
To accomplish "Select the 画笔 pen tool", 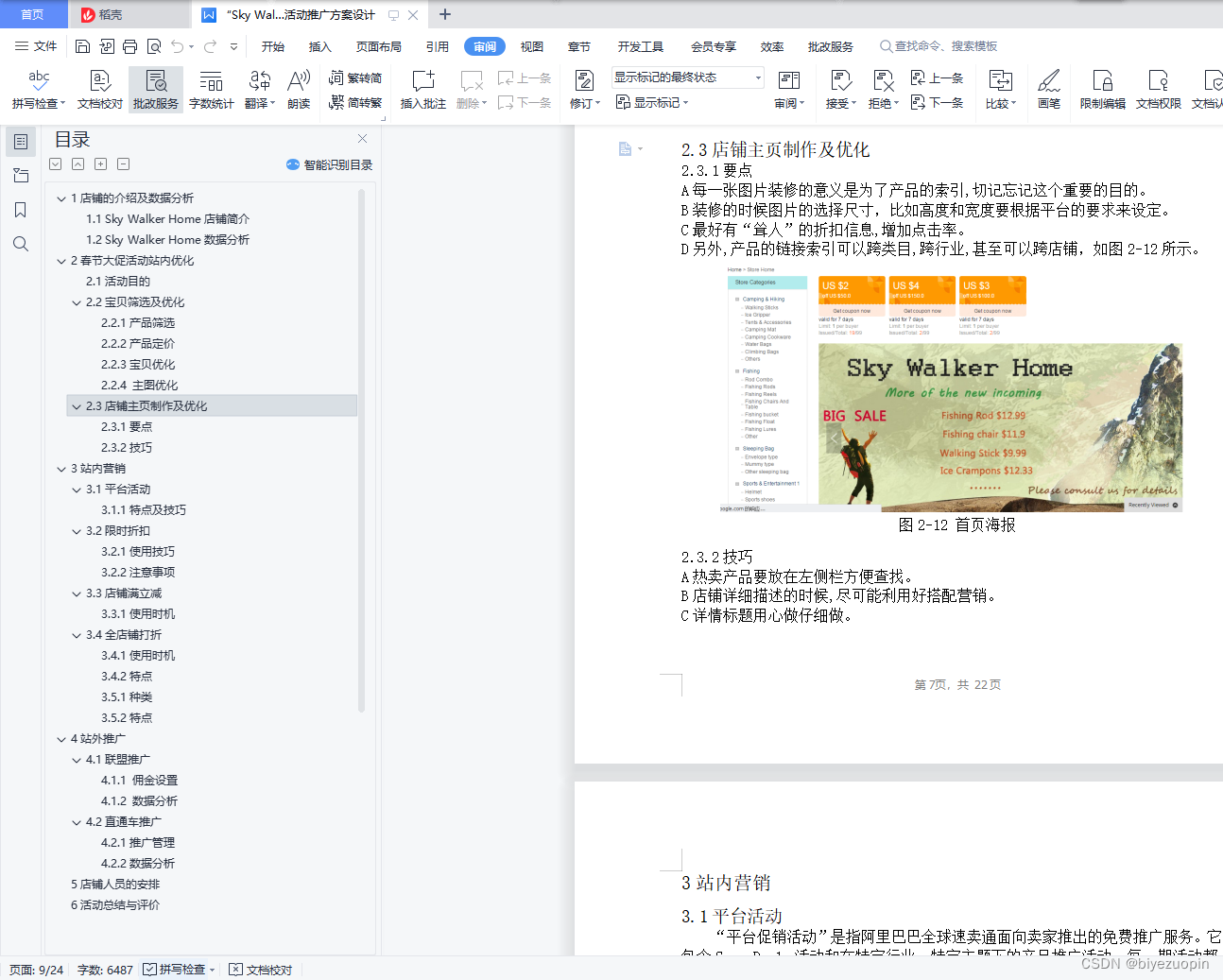I will (x=1049, y=91).
